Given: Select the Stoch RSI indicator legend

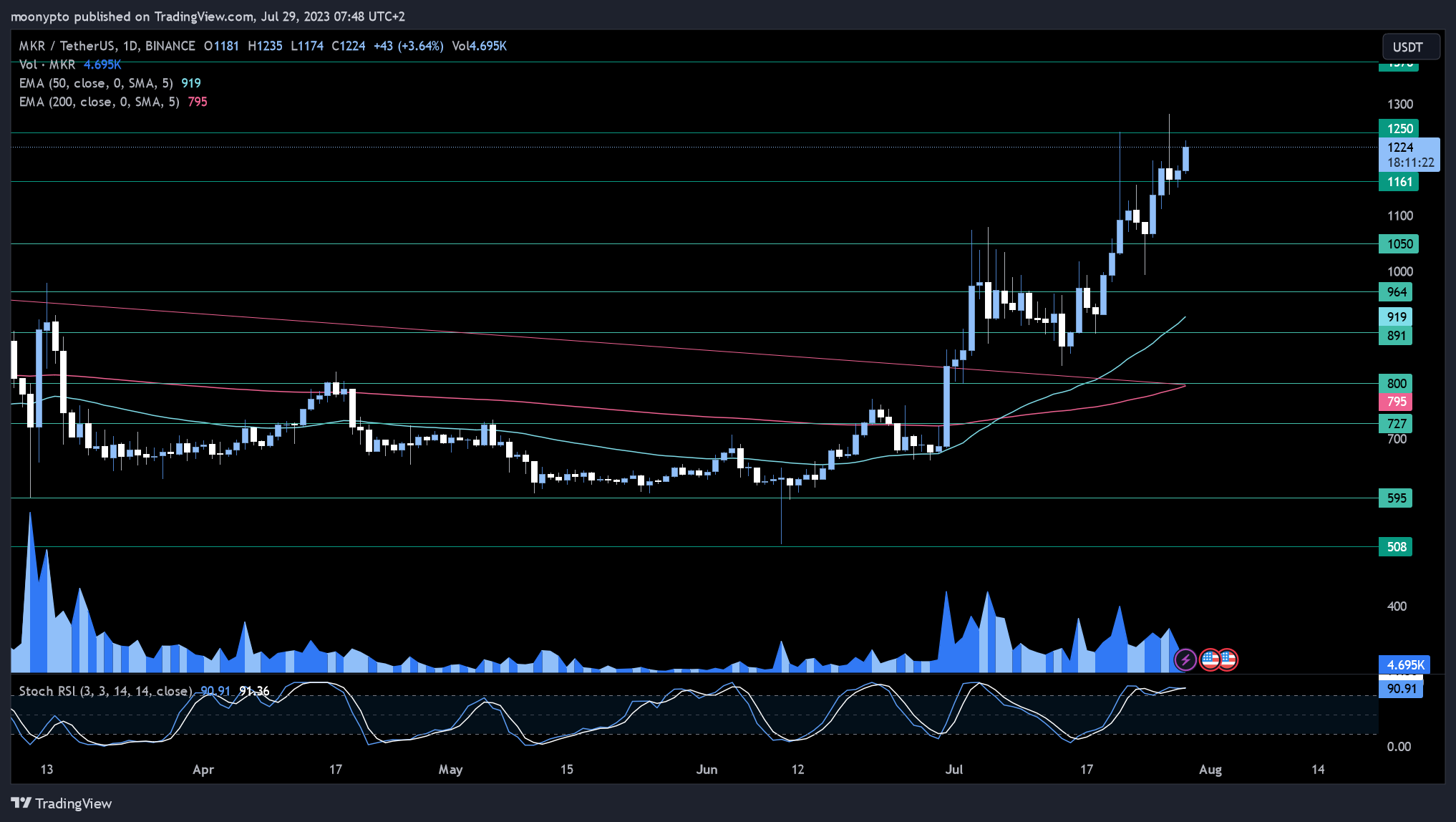Looking at the screenshot, I should tap(144, 691).
